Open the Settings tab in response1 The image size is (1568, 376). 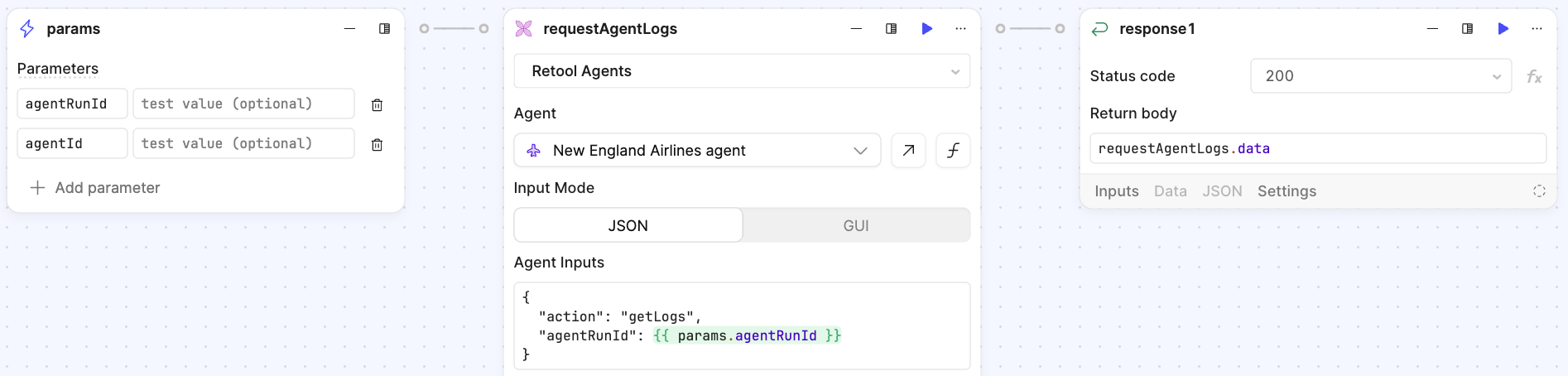click(x=1287, y=191)
